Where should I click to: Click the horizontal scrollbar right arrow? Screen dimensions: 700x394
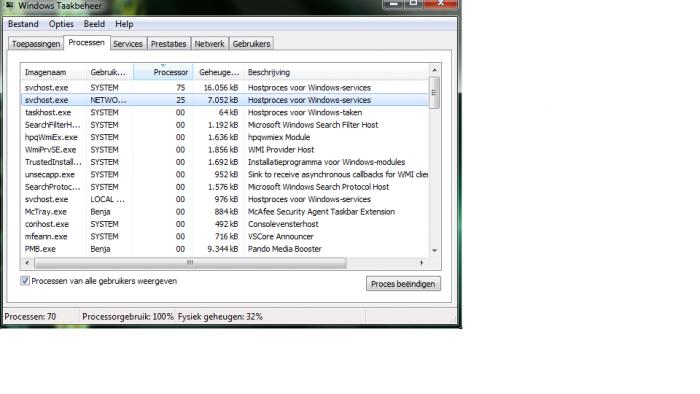click(x=421, y=263)
